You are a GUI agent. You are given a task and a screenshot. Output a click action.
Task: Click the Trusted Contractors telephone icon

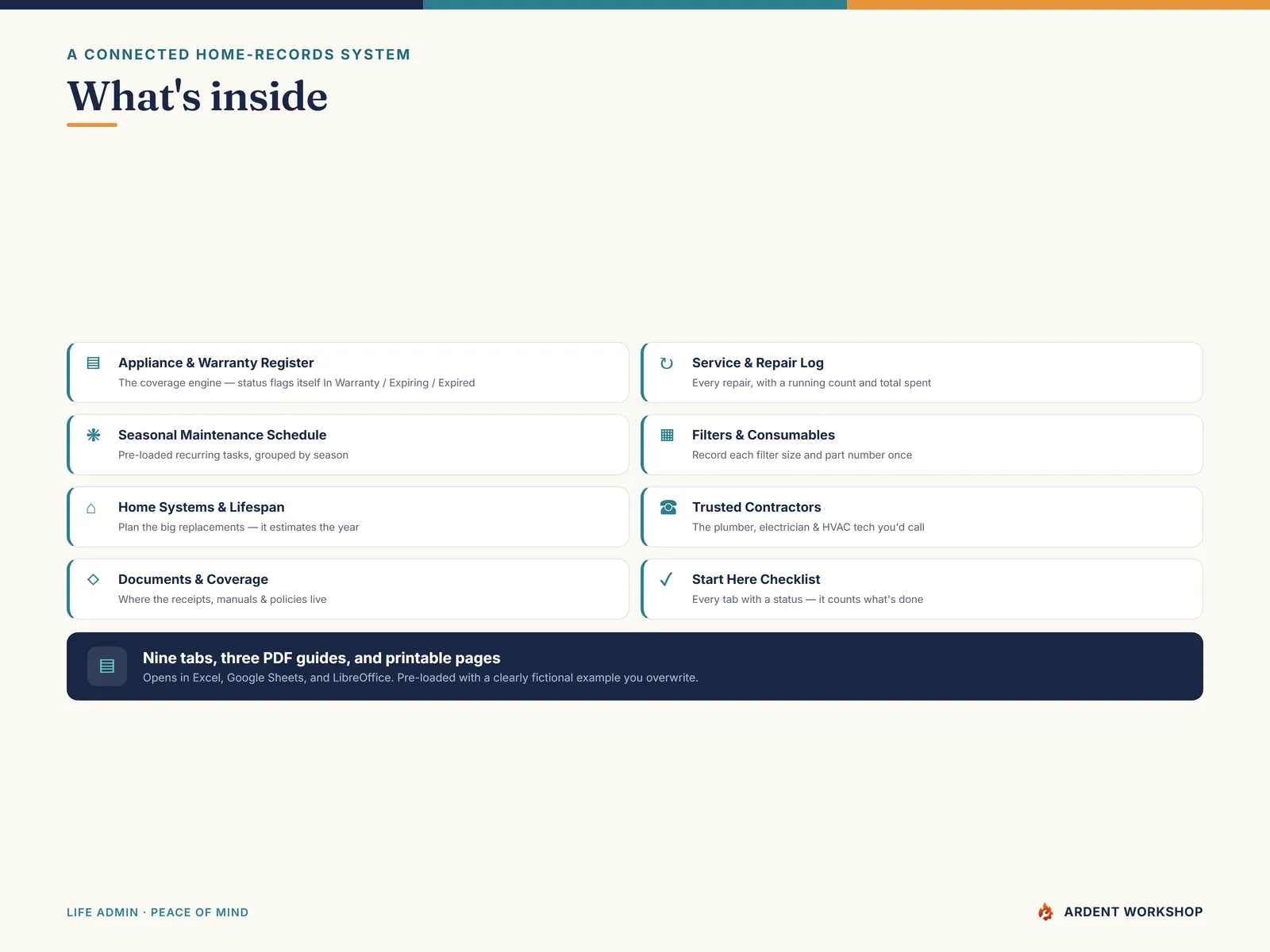668,507
